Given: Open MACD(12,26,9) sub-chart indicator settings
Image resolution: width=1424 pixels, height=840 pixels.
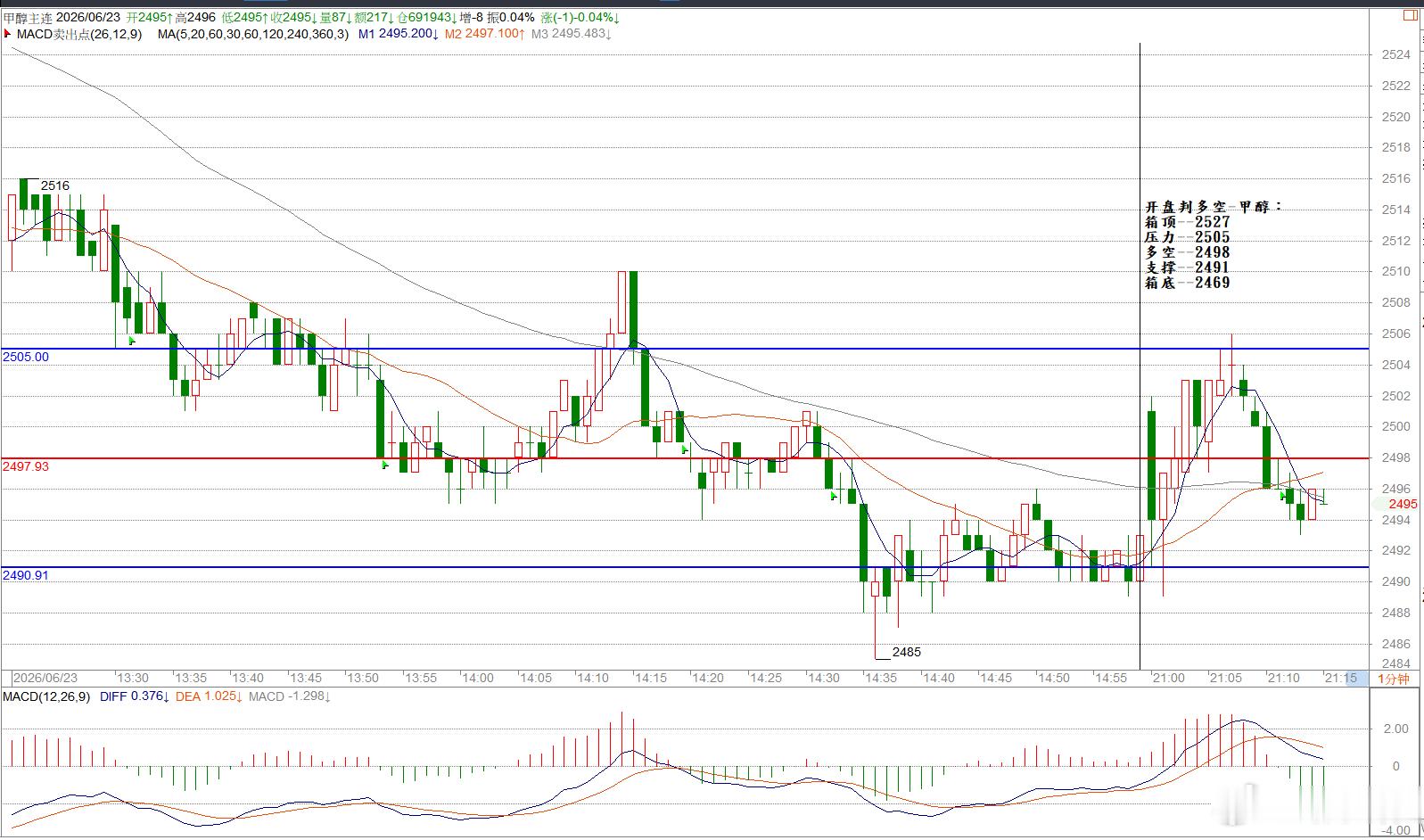Looking at the screenshot, I should click(x=45, y=696).
